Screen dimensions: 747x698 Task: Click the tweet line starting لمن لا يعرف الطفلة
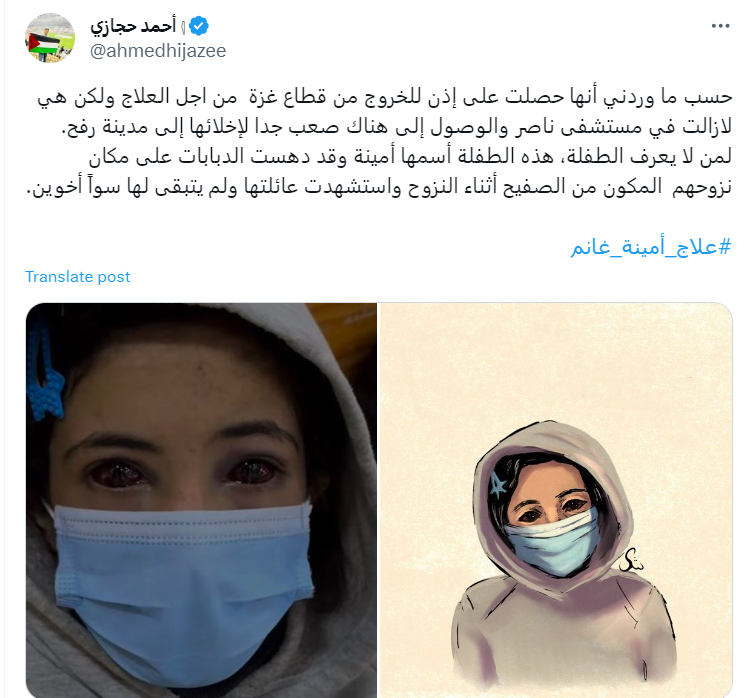pos(410,156)
